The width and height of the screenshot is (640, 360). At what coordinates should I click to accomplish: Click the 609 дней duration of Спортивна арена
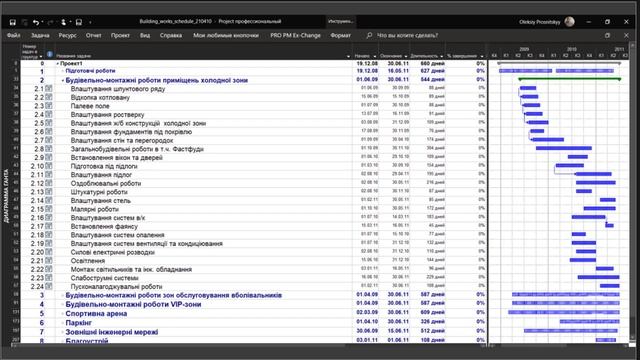coord(432,313)
